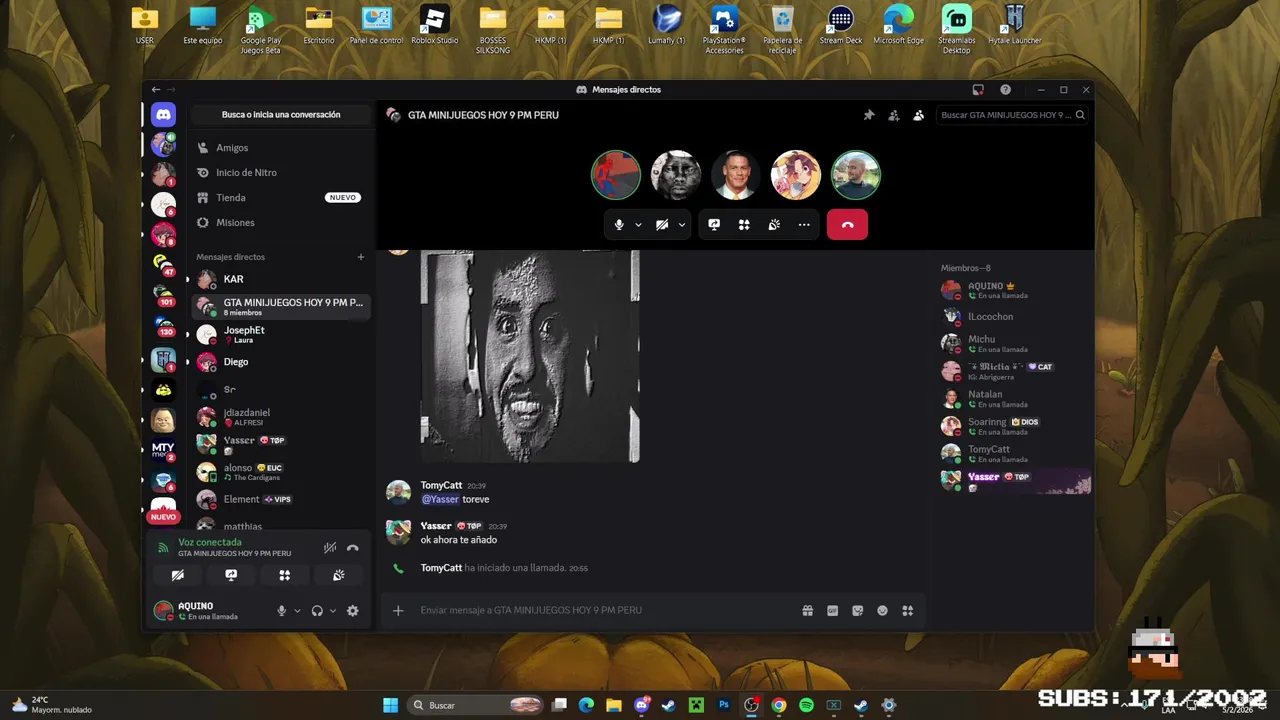
Task: Toggle member list in chat header
Action: [919, 115]
